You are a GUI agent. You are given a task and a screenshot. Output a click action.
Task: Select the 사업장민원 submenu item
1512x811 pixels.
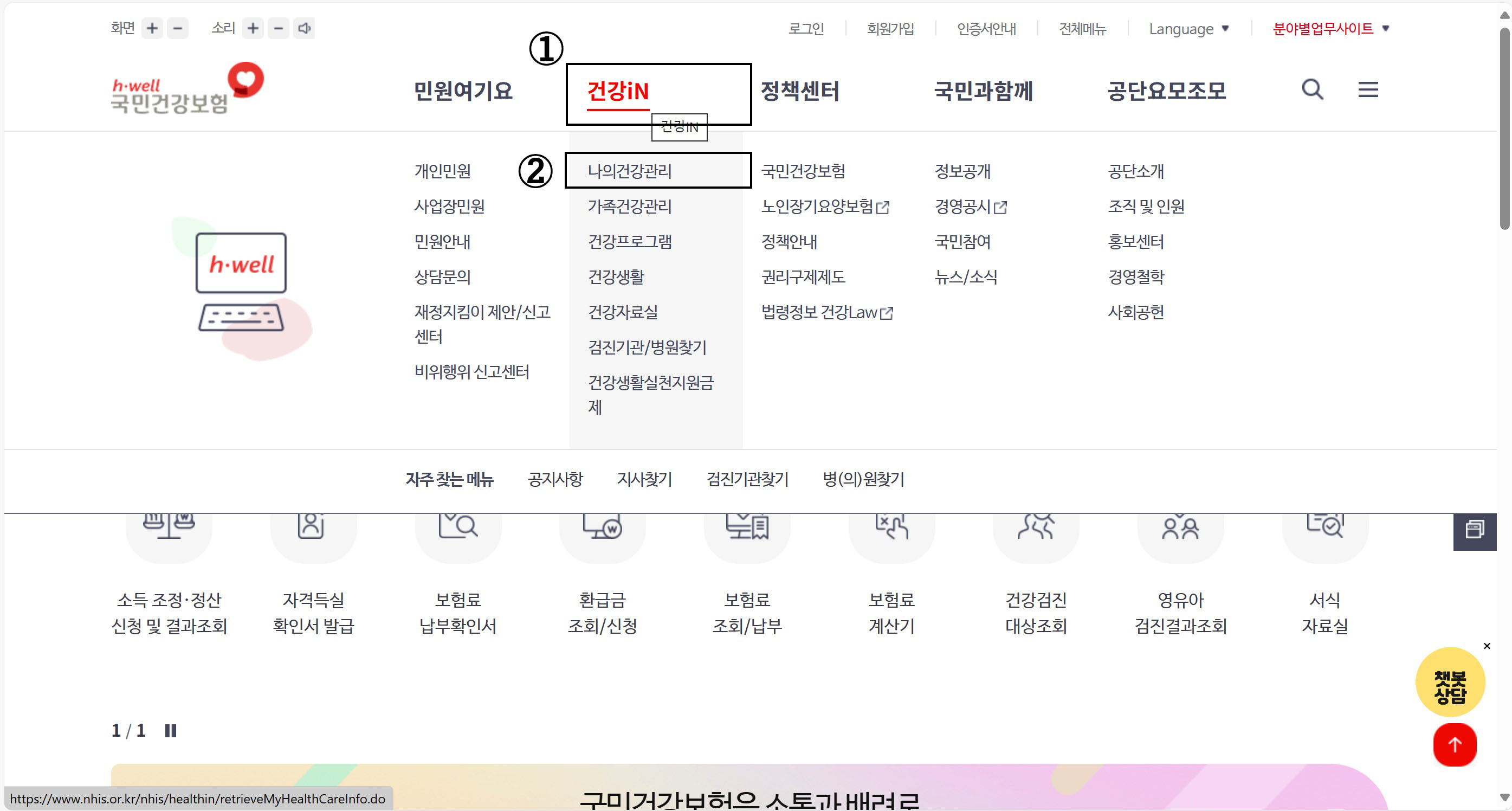(x=450, y=206)
